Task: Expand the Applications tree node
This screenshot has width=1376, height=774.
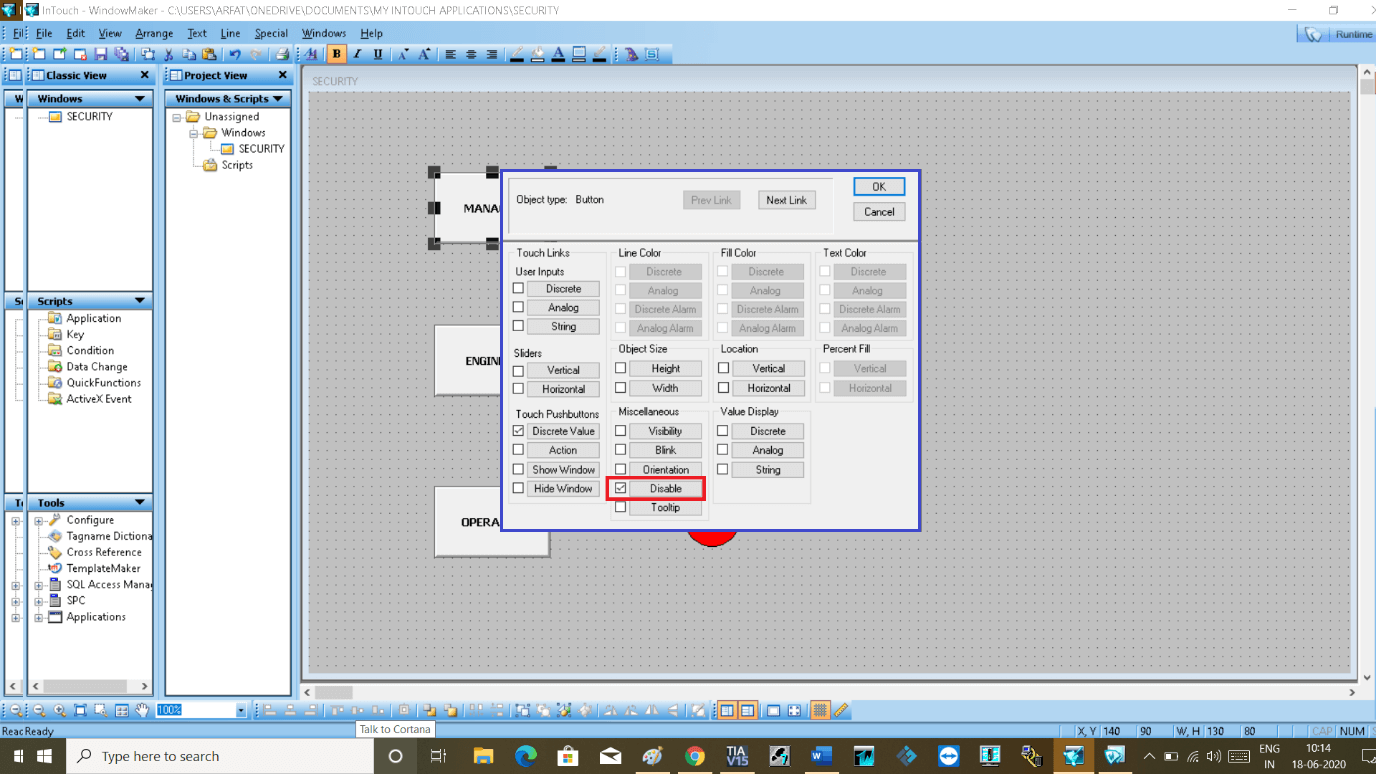Action: [x=39, y=618]
